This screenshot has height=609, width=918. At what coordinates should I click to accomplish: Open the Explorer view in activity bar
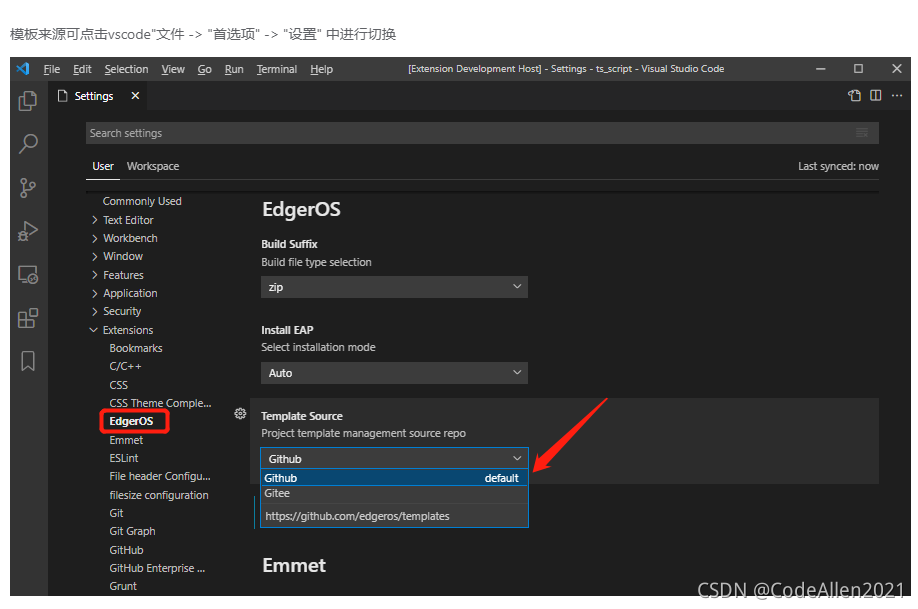(28, 101)
